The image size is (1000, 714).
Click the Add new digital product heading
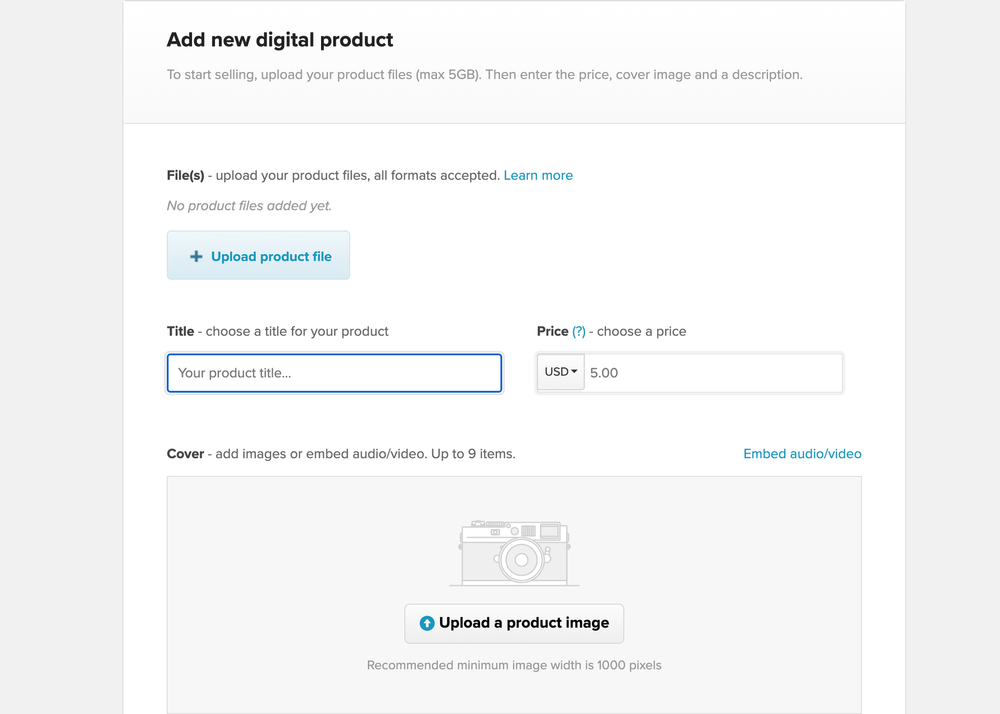pos(280,40)
